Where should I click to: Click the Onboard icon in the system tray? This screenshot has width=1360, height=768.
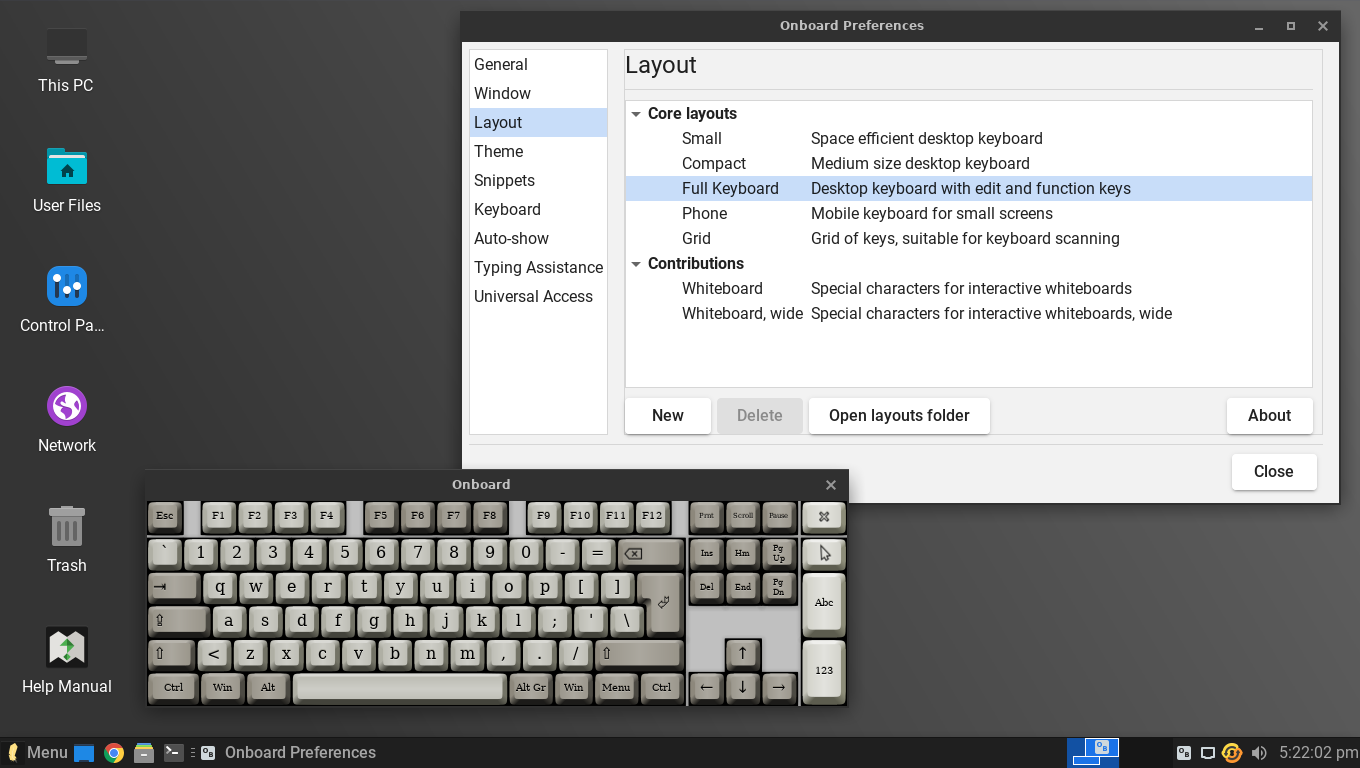tap(1184, 752)
